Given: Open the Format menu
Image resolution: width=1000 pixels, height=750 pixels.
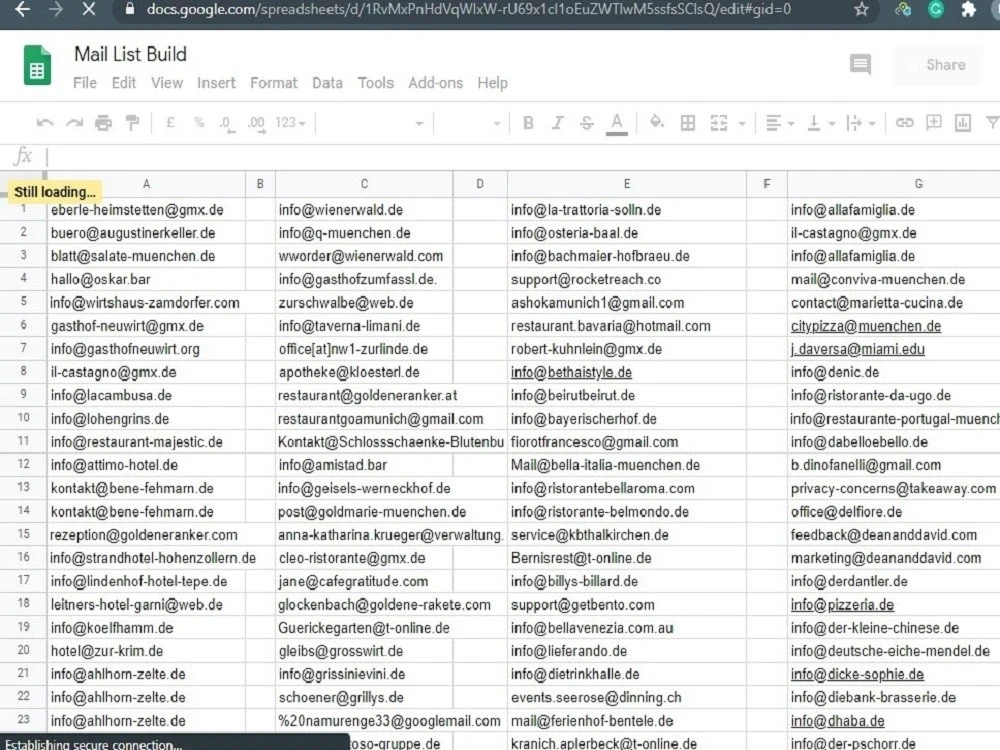Looking at the screenshot, I should 273,83.
